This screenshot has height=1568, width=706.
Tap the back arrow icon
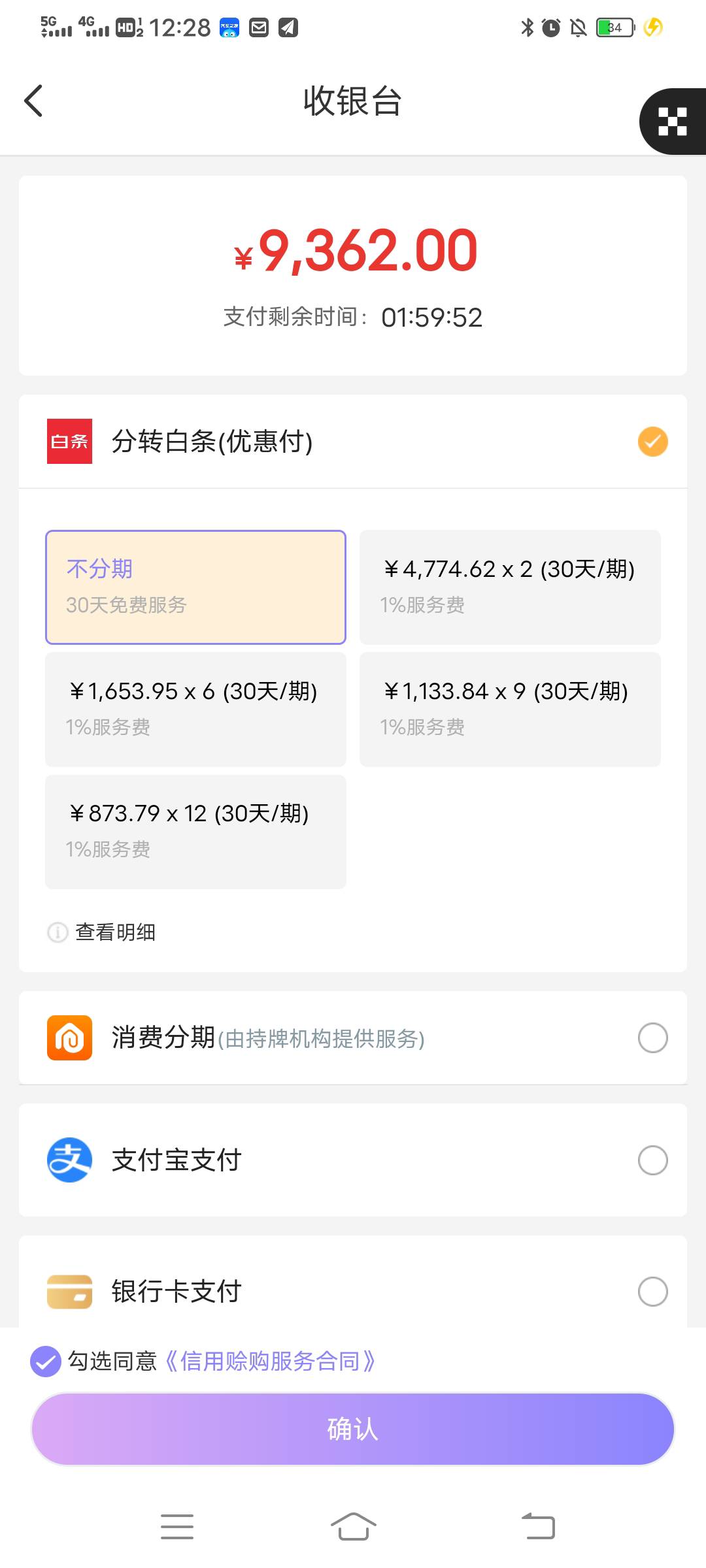pyautogui.click(x=33, y=101)
